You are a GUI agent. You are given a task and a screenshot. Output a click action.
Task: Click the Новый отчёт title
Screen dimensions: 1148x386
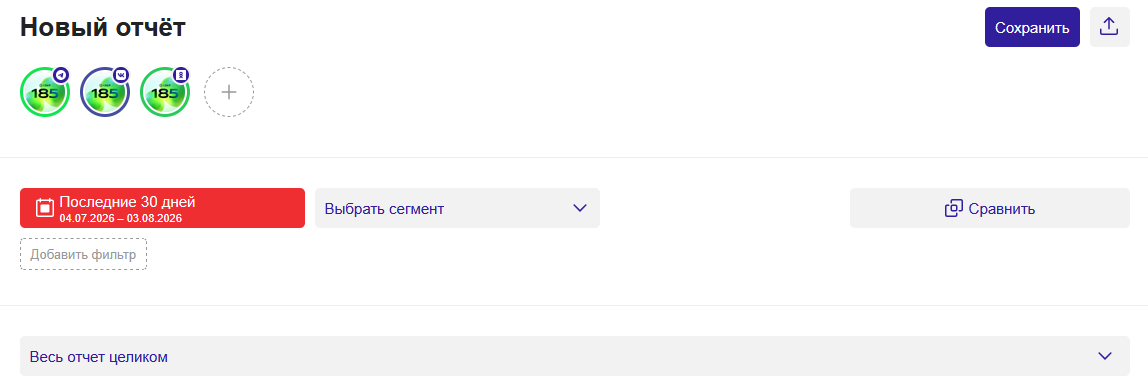pyautogui.click(x=103, y=27)
